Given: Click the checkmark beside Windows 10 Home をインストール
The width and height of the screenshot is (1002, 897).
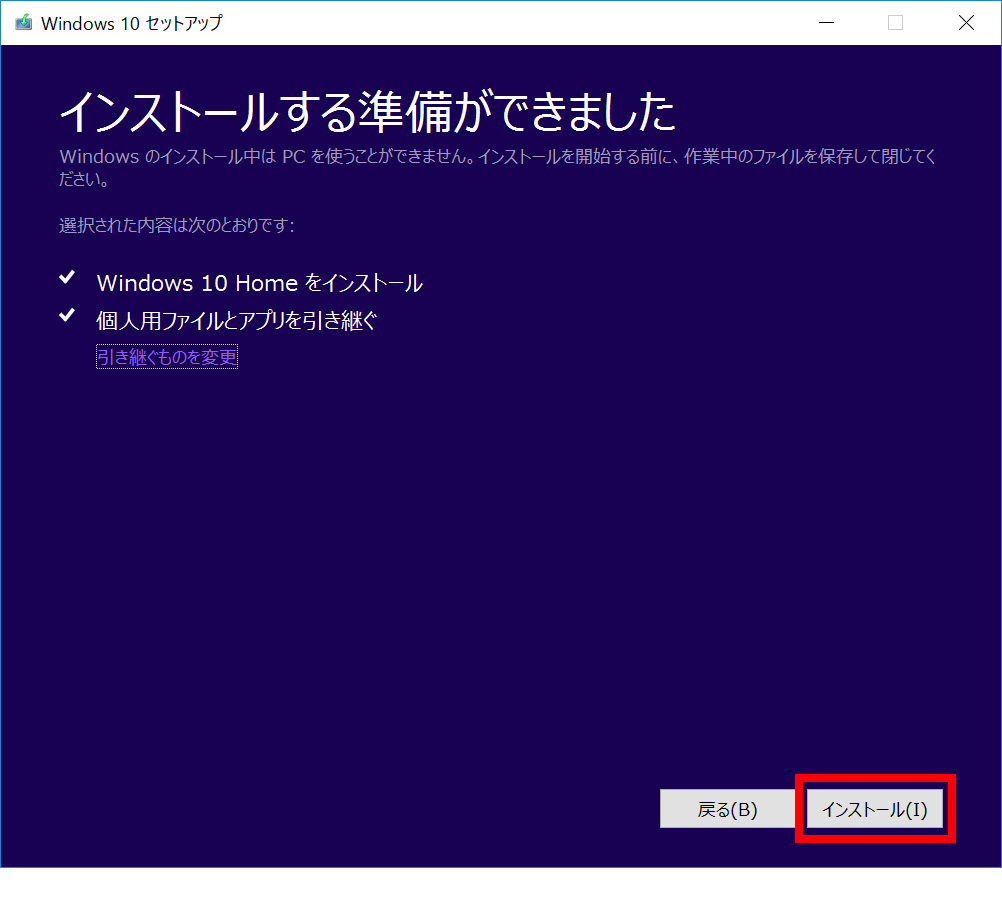Looking at the screenshot, I should click(67, 277).
